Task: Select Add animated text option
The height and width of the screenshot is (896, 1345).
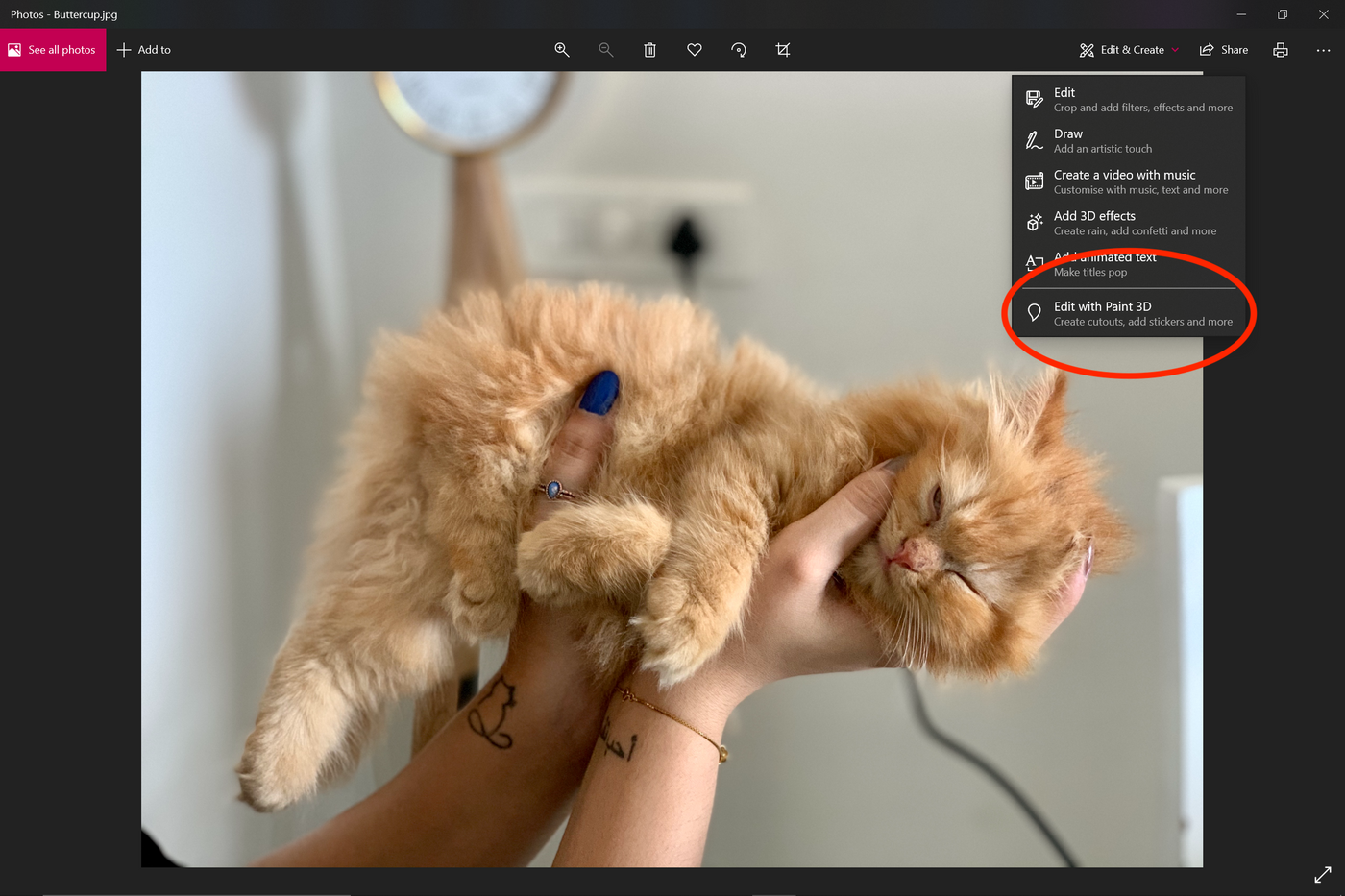Action: coord(1128,264)
